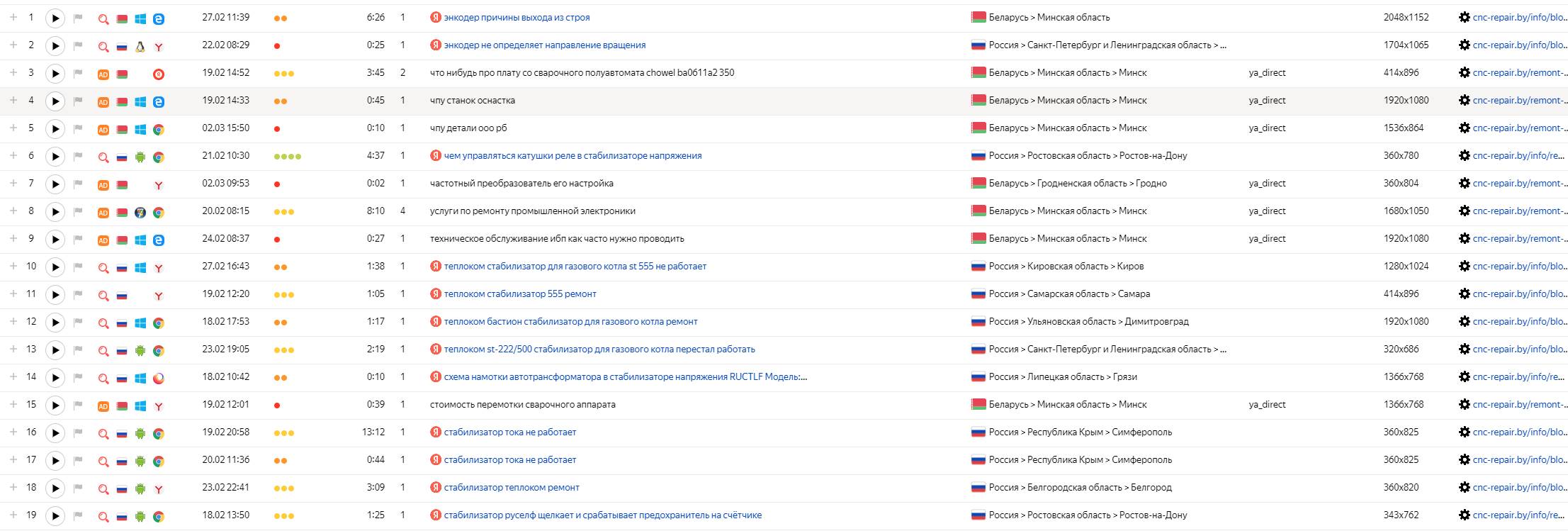Click the search source magnifier in row 10

click(103, 267)
